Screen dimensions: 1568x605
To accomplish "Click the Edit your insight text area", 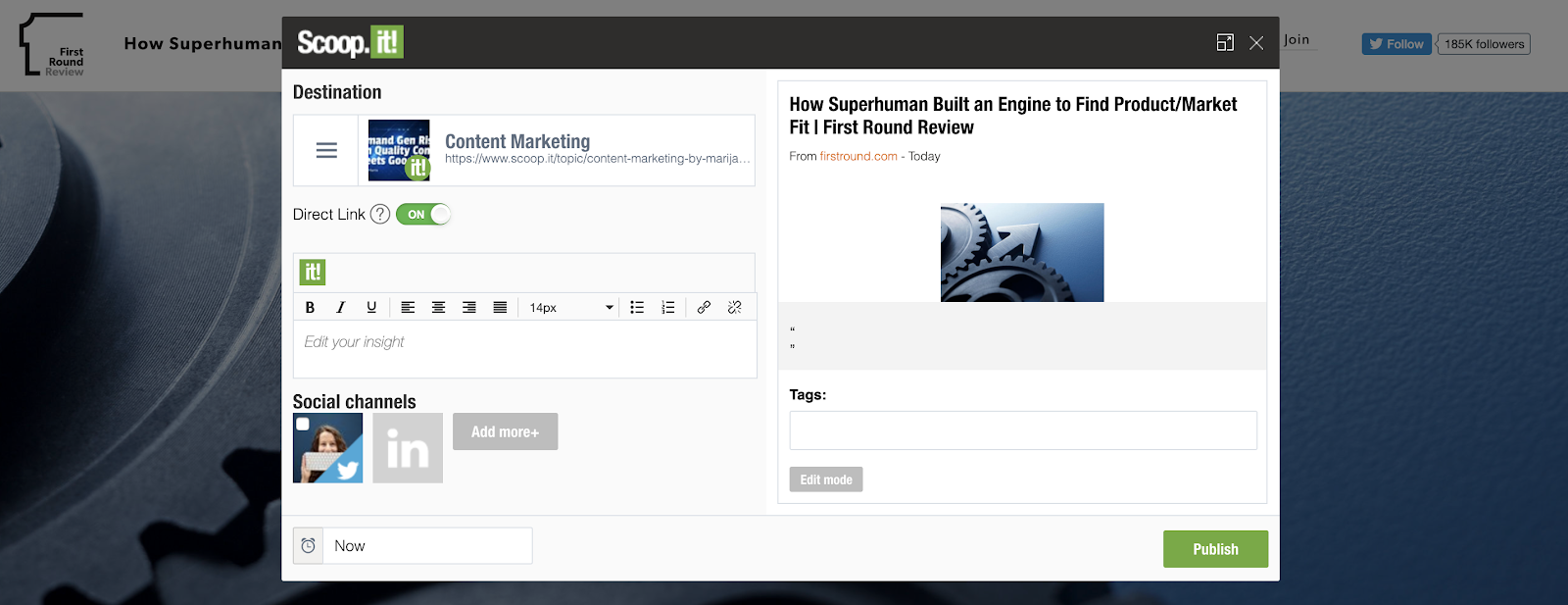I will click(x=525, y=349).
